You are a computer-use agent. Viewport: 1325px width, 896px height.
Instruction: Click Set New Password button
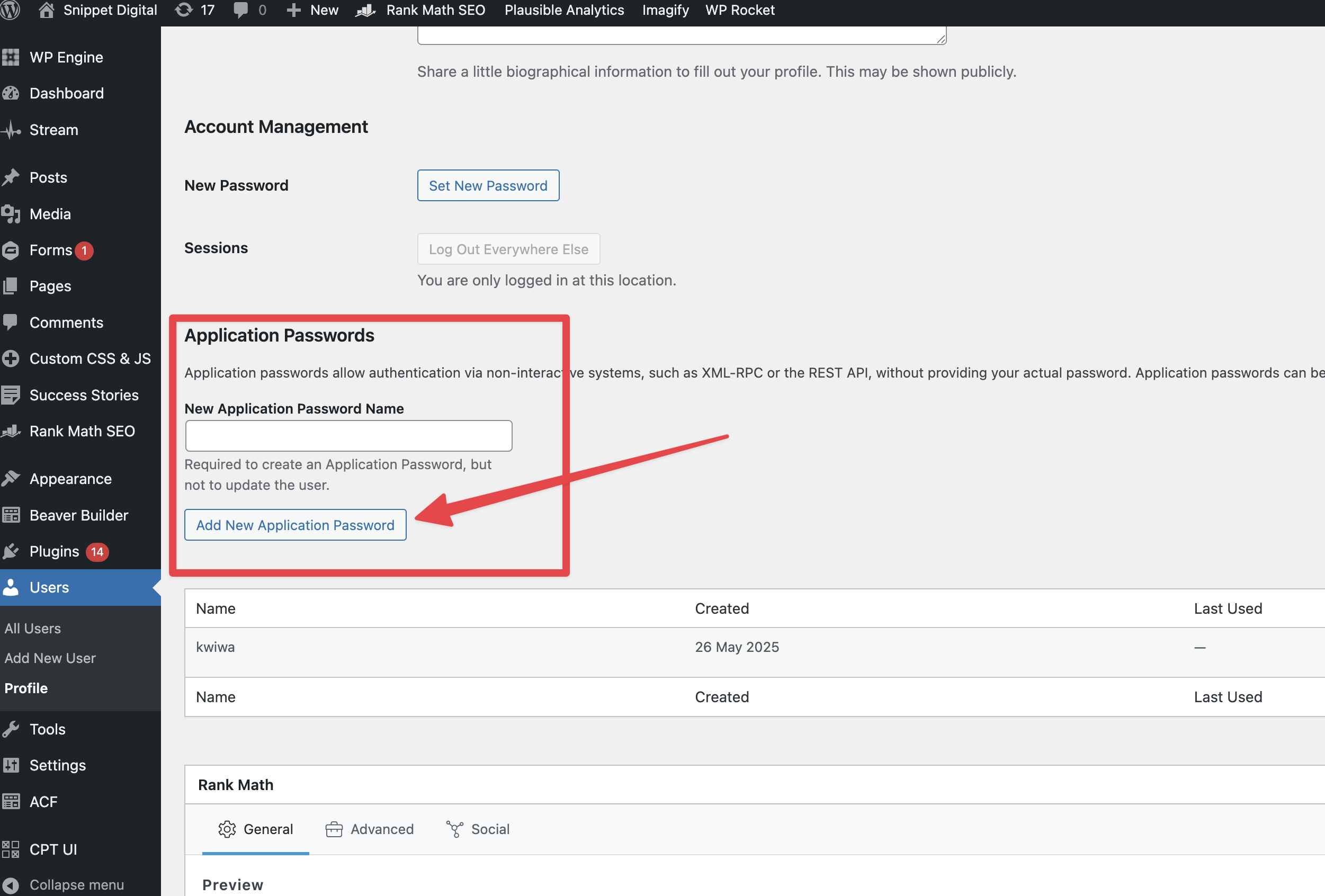click(x=488, y=186)
